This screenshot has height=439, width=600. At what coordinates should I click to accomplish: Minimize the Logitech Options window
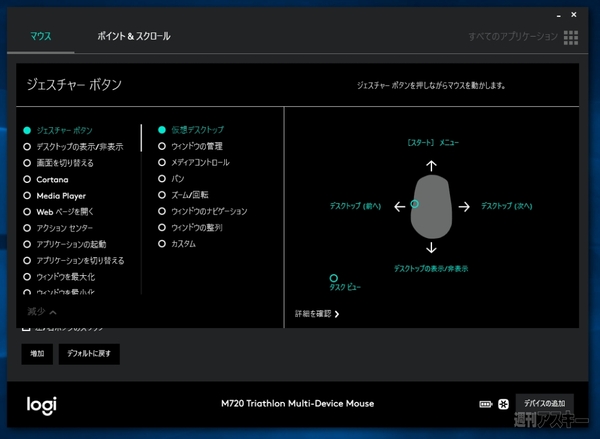click(x=559, y=15)
